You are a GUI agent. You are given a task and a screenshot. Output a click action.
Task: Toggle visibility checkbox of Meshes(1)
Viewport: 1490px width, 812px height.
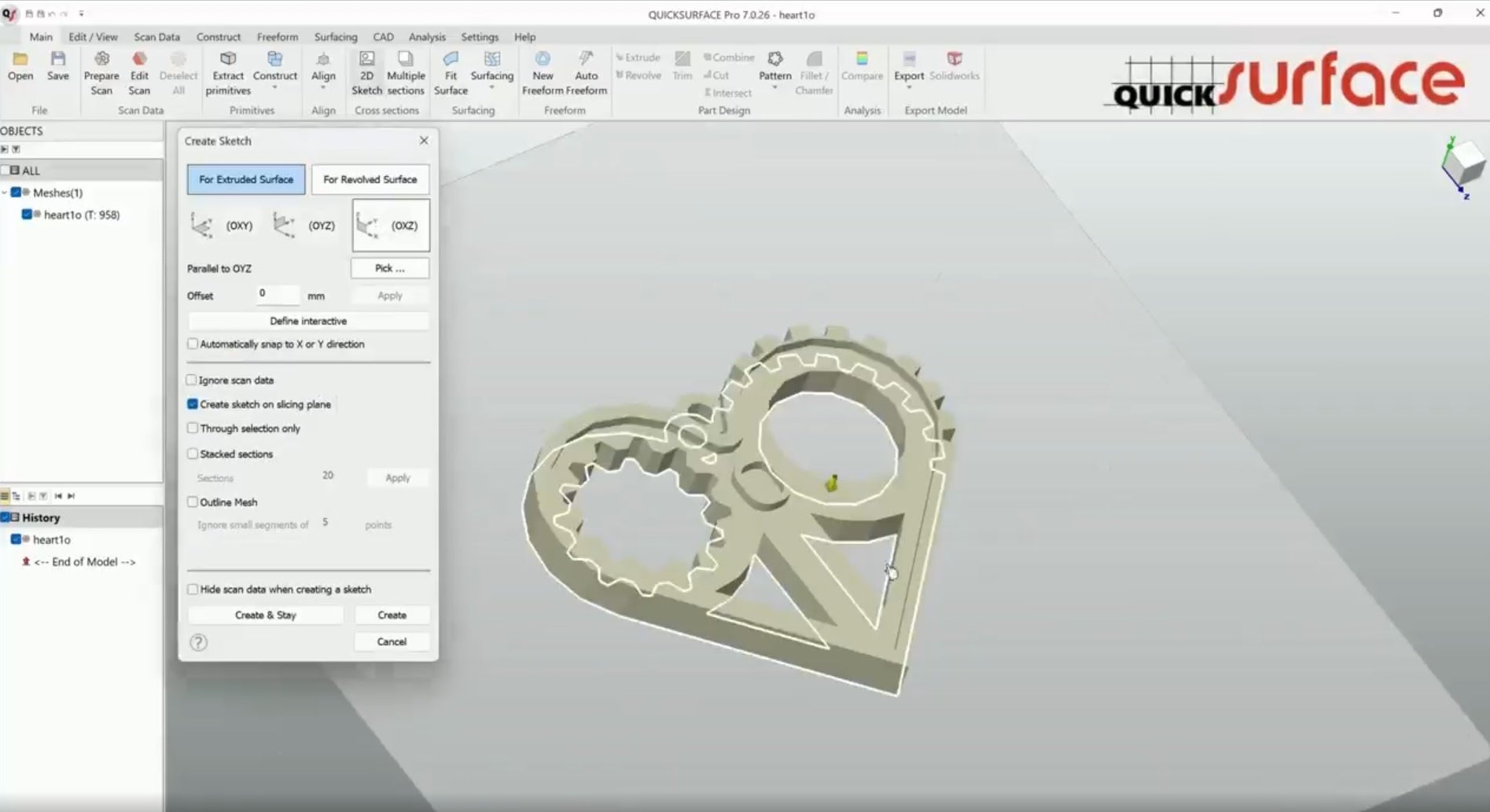click(15, 193)
